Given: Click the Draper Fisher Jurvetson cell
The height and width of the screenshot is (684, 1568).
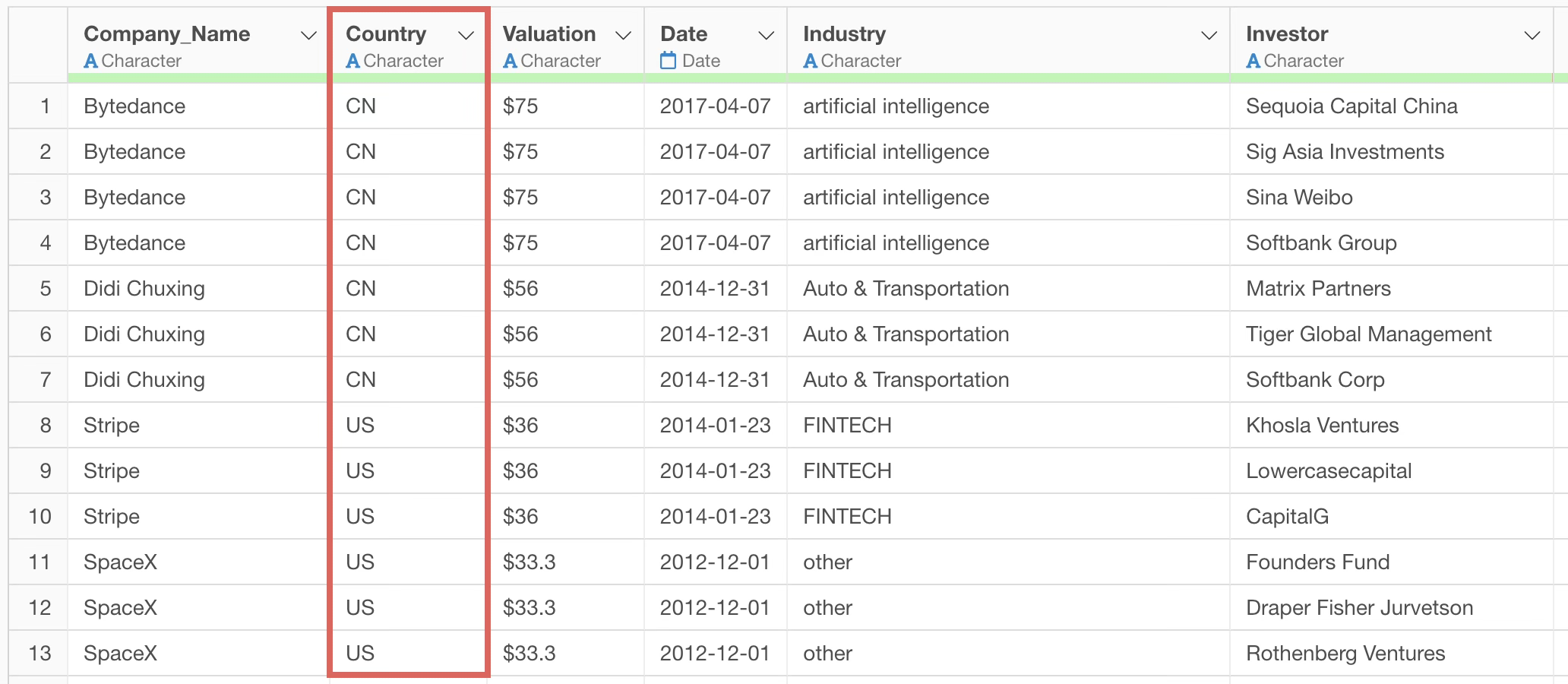Looking at the screenshot, I should [x=1359, y=607].
